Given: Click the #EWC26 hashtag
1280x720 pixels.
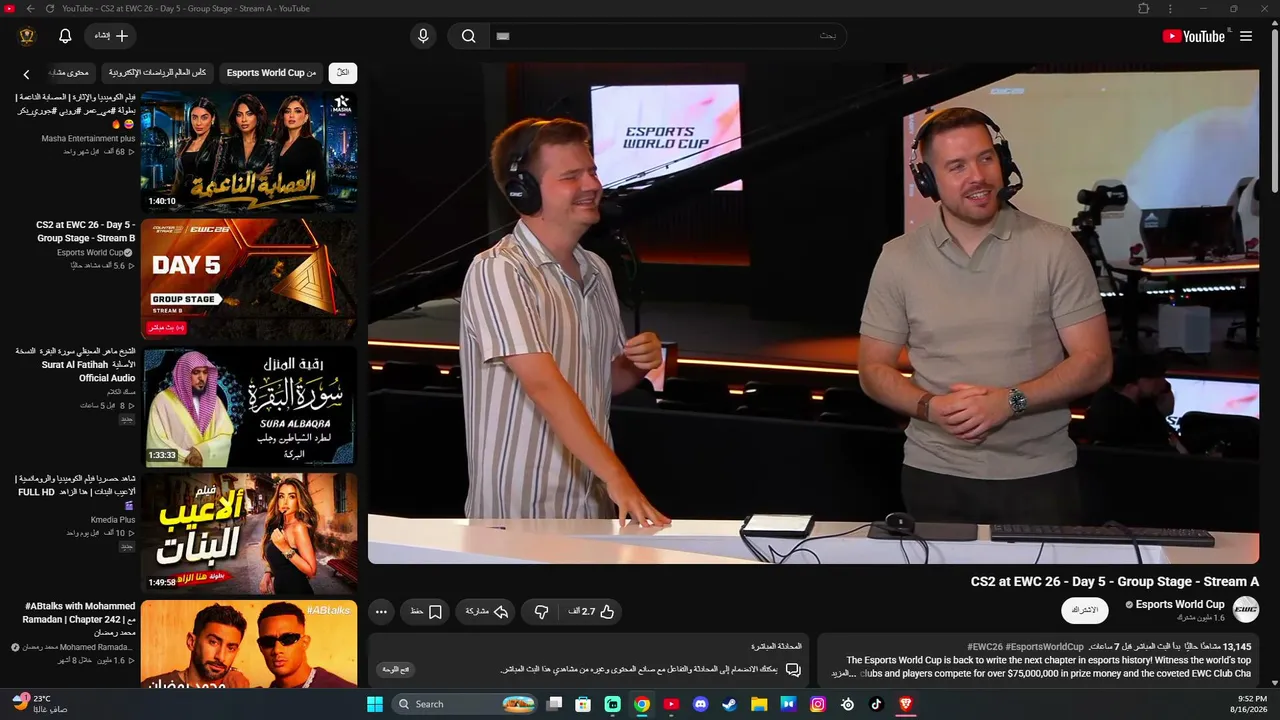Looking at the screenshot, I should point(986,647).
